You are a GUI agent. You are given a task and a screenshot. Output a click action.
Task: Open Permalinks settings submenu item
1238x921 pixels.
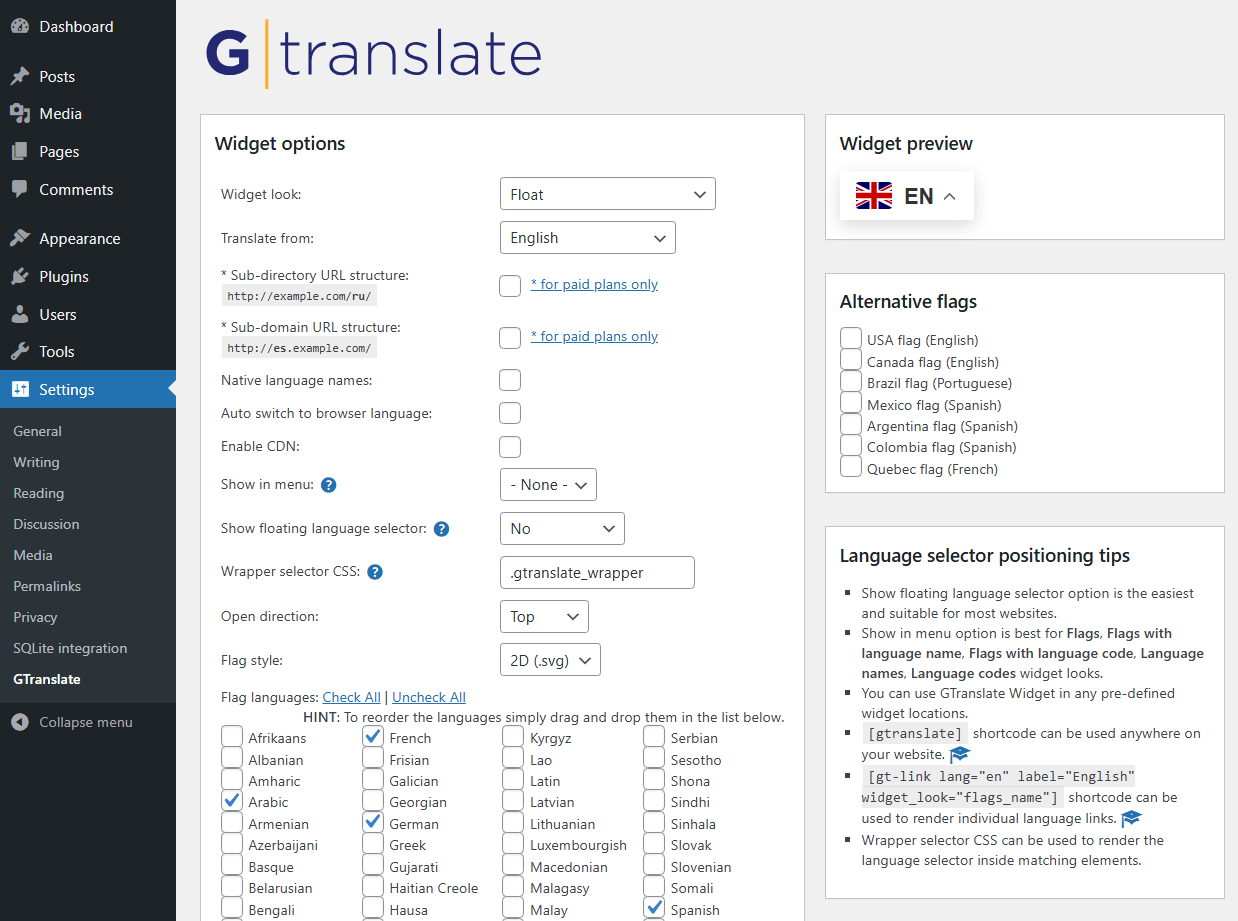coord(47,586)
